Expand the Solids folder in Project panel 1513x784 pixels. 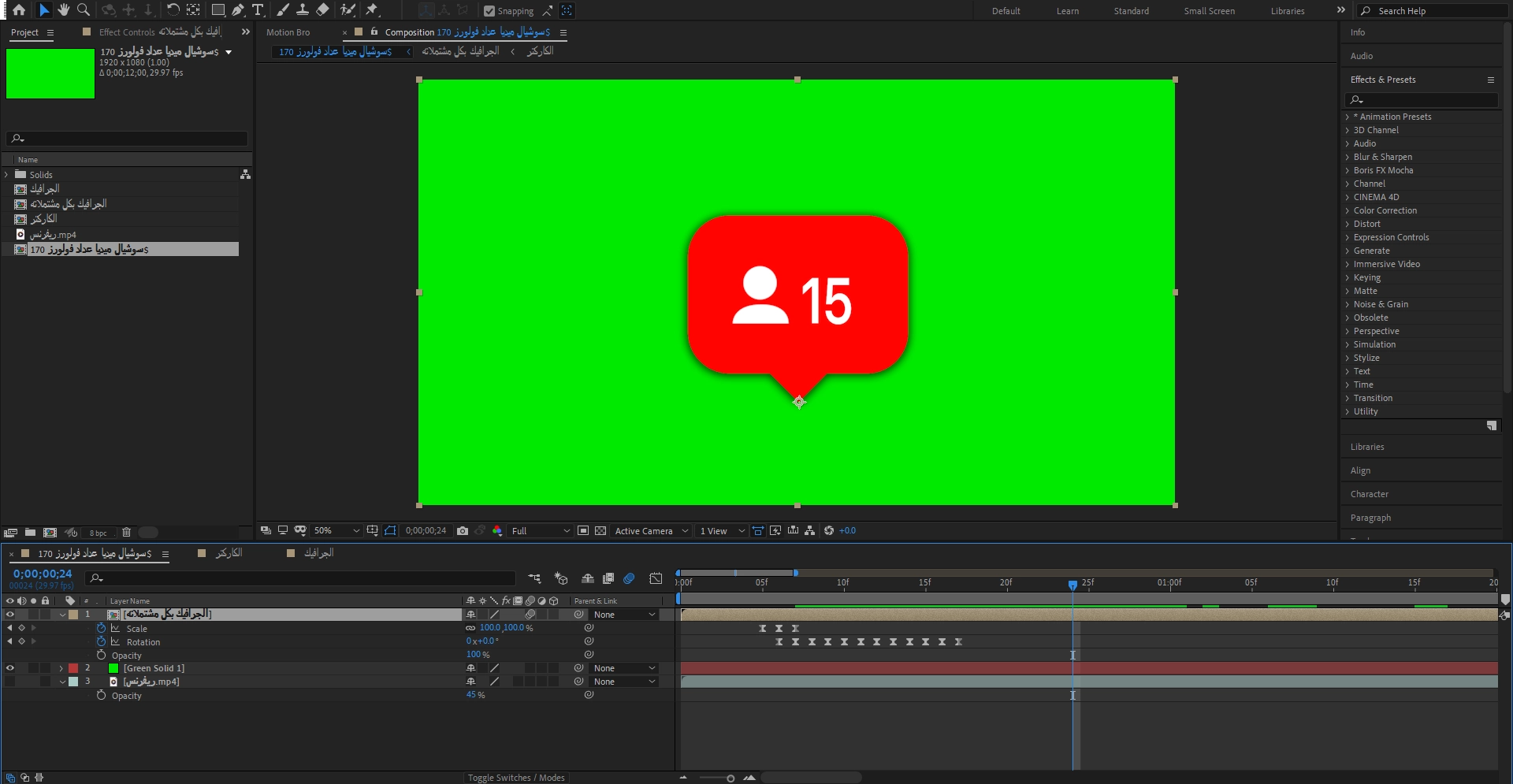pyautogui.click(x=6, y=175)
